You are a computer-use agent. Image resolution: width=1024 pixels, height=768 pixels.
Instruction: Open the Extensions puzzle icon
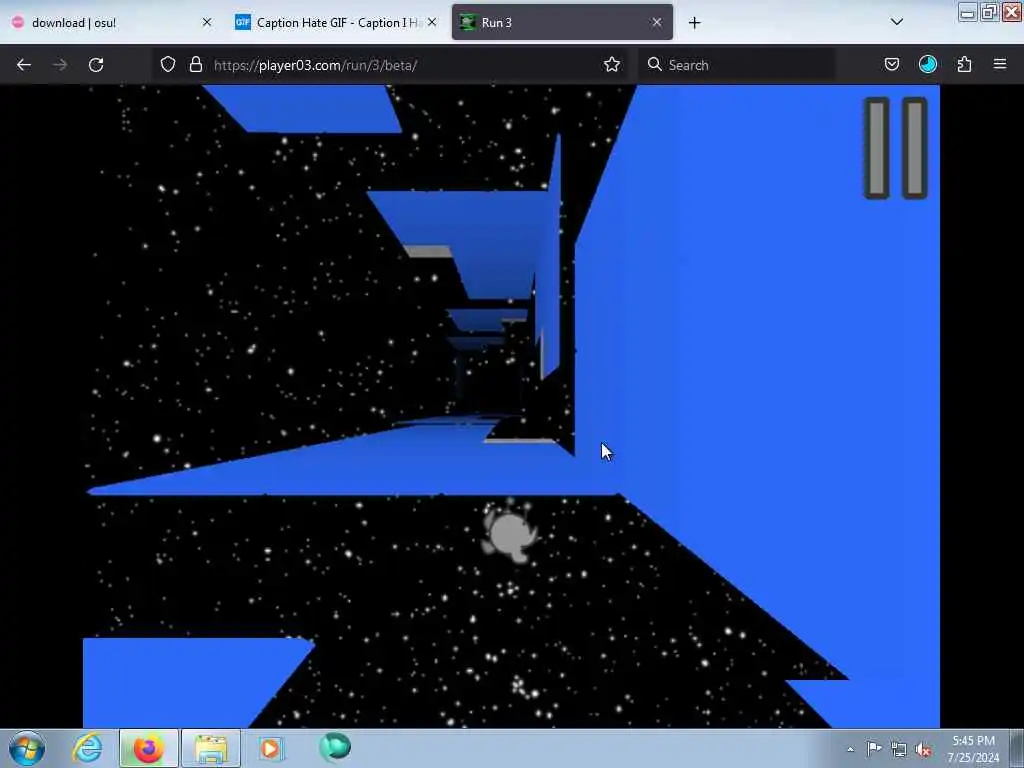point(964,64)
